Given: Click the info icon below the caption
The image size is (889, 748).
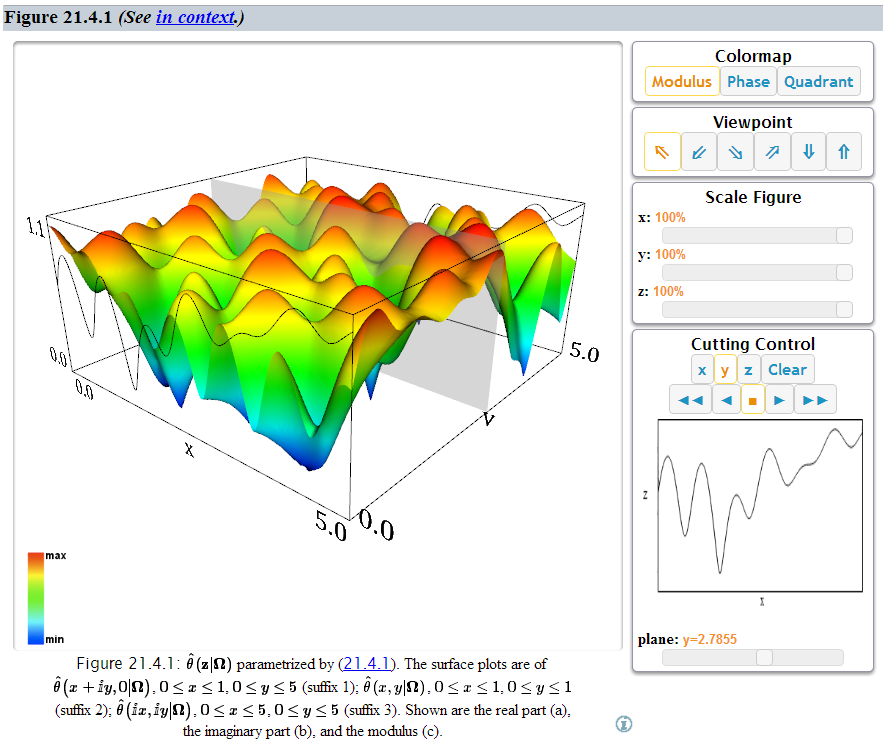Looking at the screenshot, I should (x=625, y=723).
